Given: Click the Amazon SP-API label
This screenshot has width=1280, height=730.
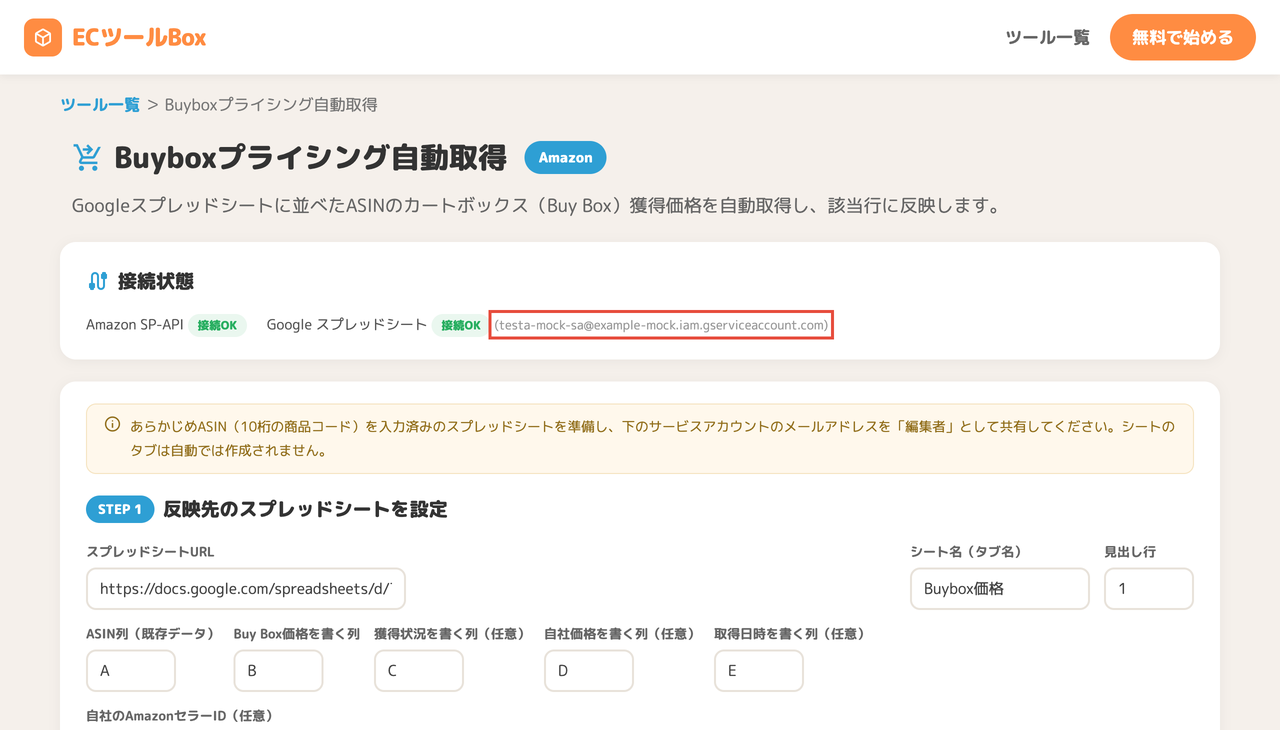Looking at the screenshot, I should 134,325.
